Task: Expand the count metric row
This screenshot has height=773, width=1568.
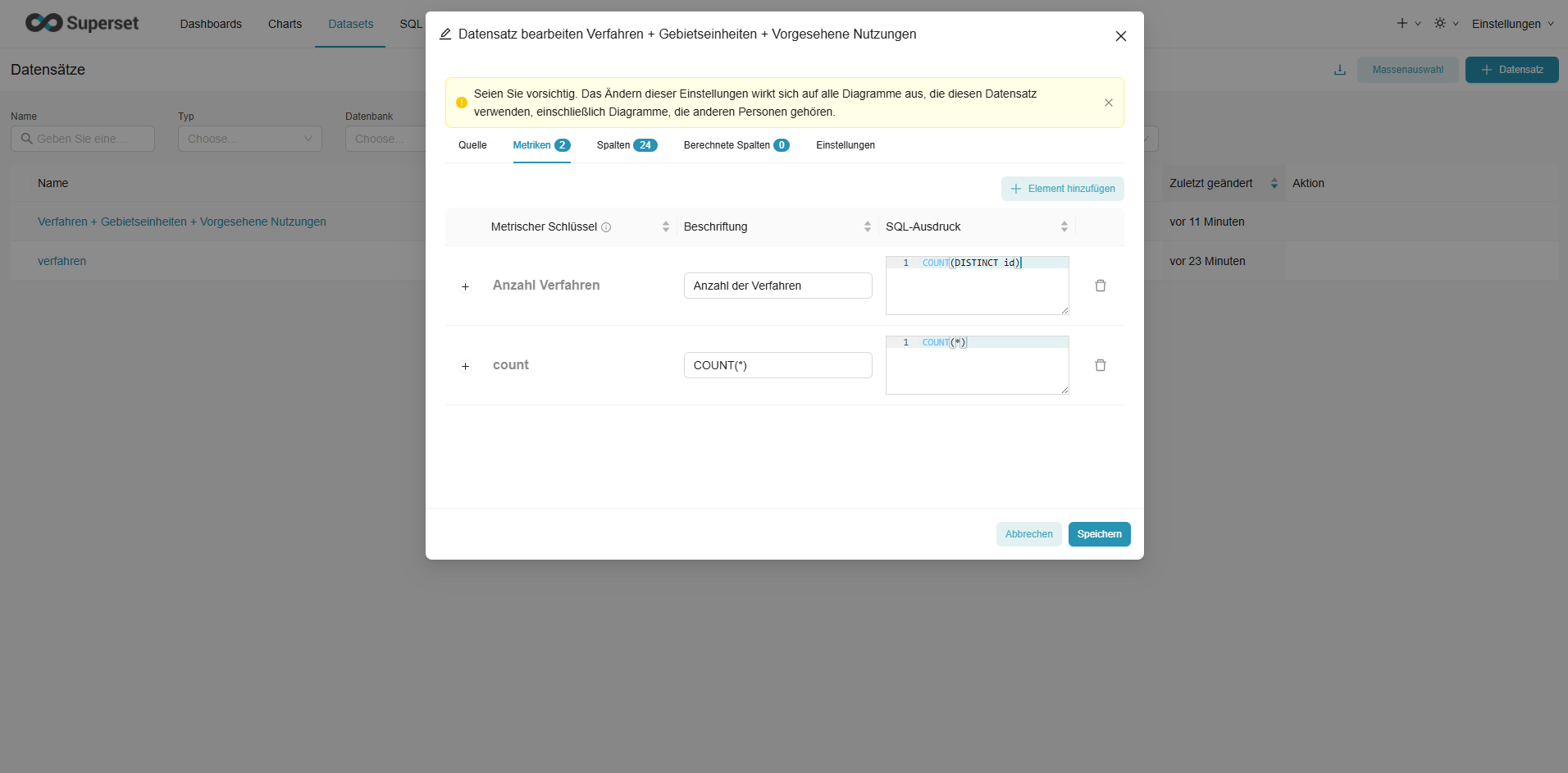Action: pyautogui.click(x=465, y=366)
